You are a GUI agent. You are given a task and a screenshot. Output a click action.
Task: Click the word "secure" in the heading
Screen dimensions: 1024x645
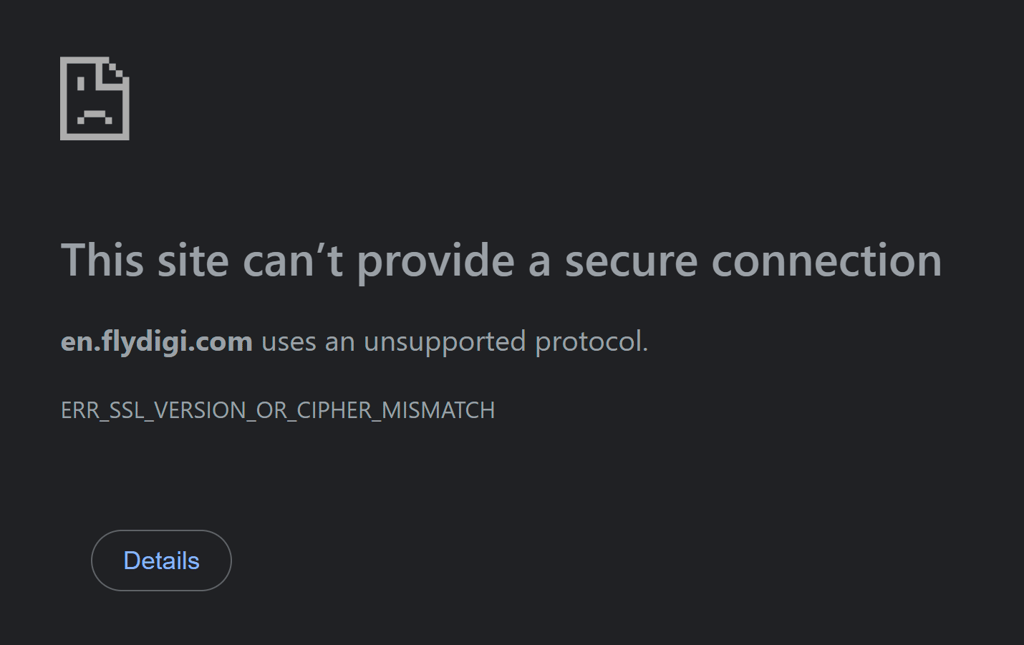coord(631,261)
